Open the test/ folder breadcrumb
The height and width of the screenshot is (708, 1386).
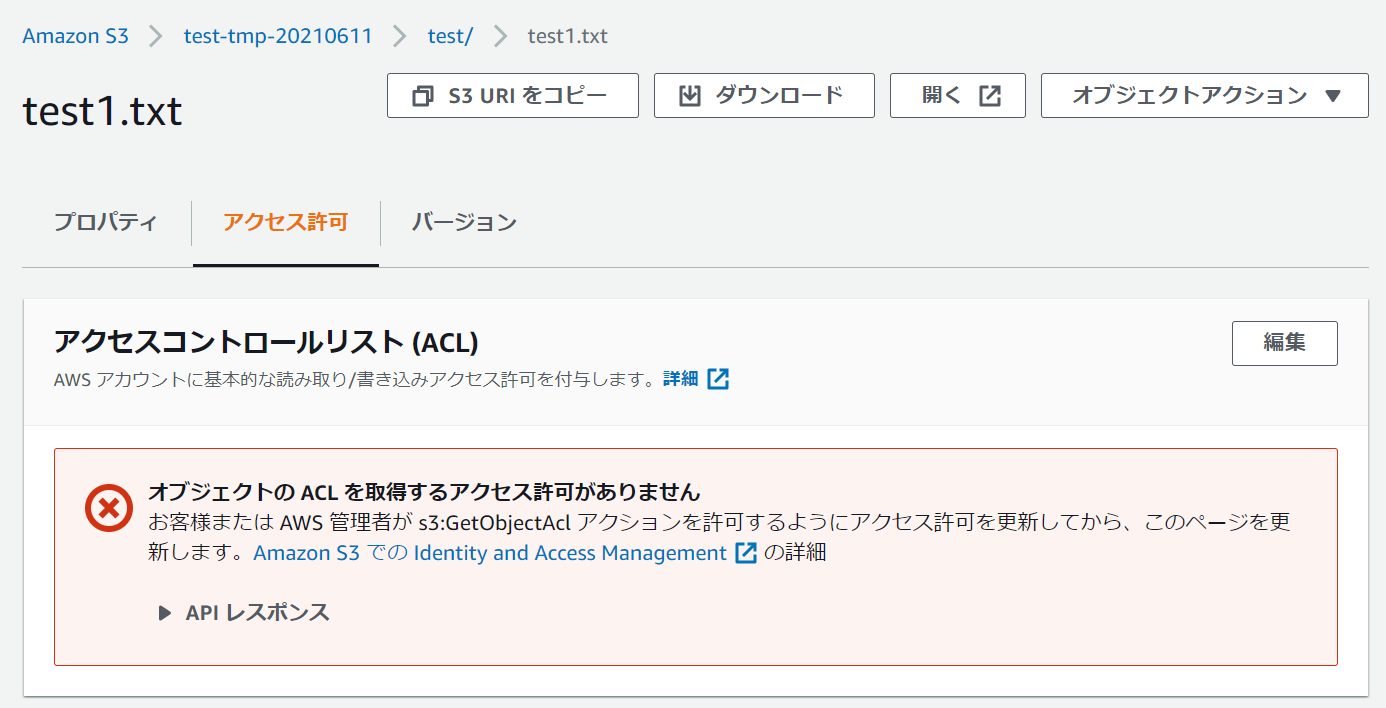pyautogui.click(x=450, y=36)
